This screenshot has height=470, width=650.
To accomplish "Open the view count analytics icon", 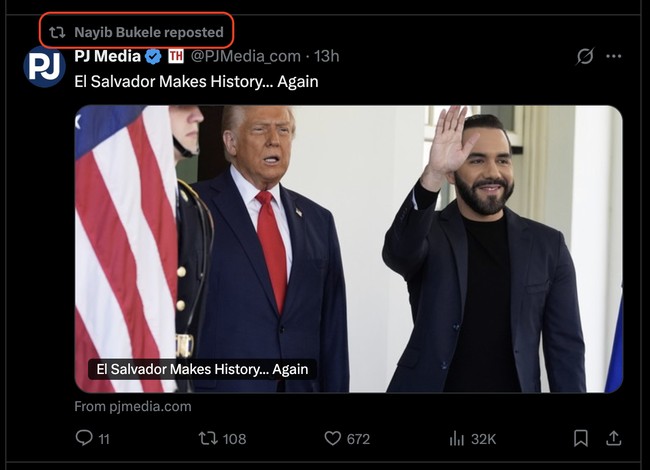I will pyautogui.click(x=458, y=438).
